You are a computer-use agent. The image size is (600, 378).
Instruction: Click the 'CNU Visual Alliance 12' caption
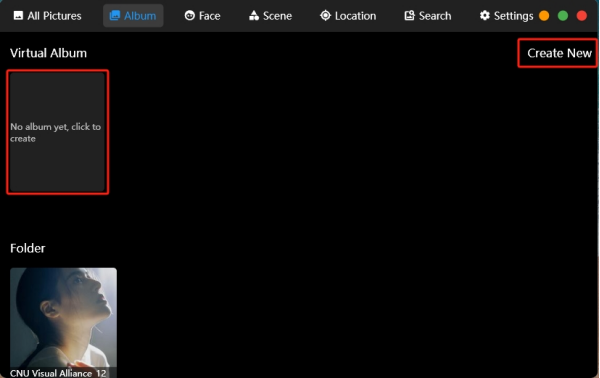pyautogui.click(x=58, y=373)
